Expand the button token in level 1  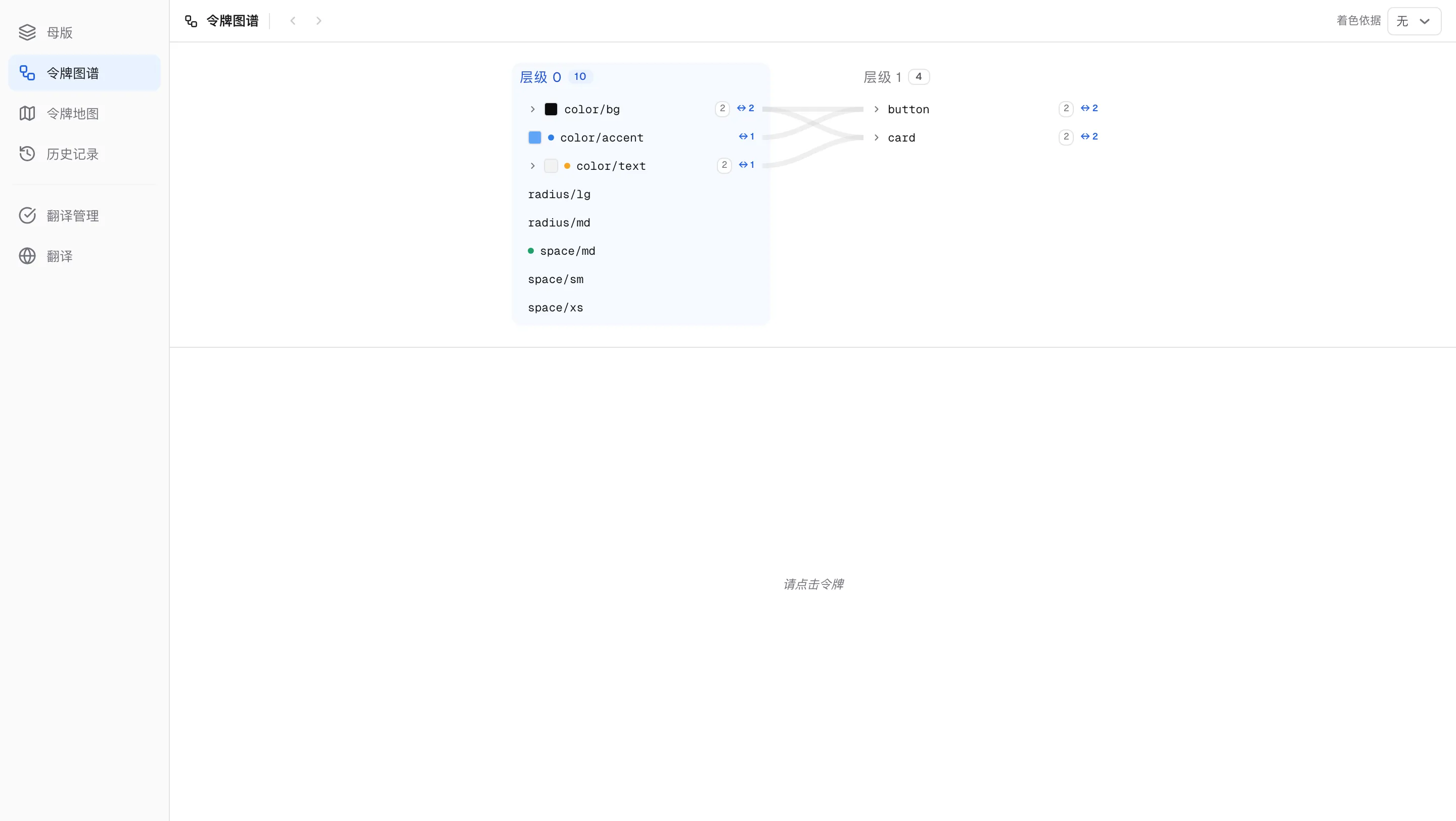(876, 109)
